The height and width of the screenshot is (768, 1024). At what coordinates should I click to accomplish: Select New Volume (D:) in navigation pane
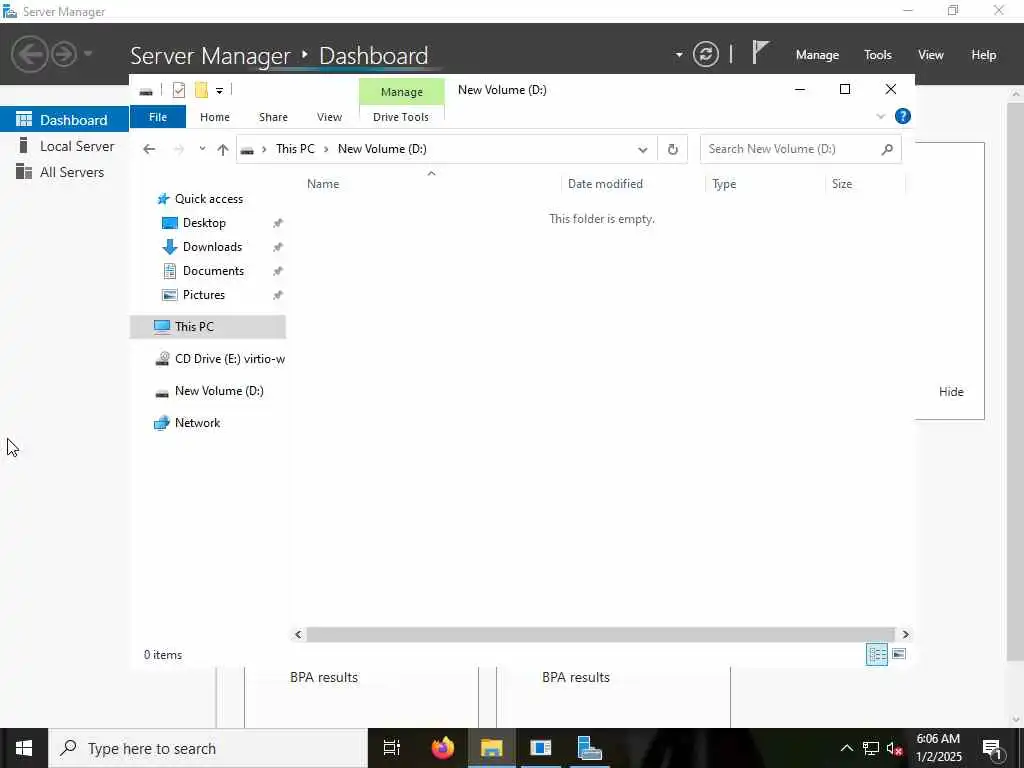218,391
